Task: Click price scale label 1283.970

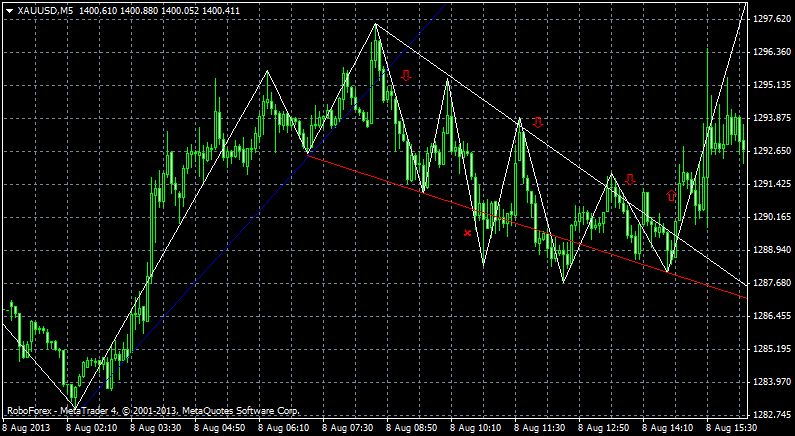Action: tap(773, 381)
